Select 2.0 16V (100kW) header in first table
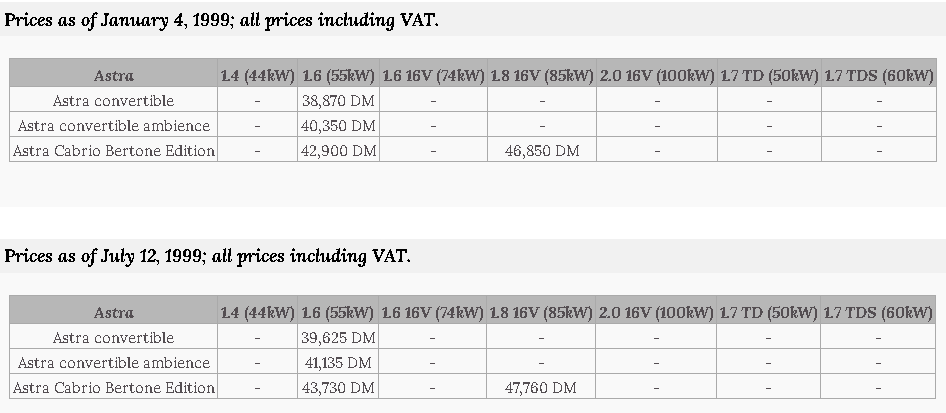This screenshot has height=413, width=946. pos(657,75)
